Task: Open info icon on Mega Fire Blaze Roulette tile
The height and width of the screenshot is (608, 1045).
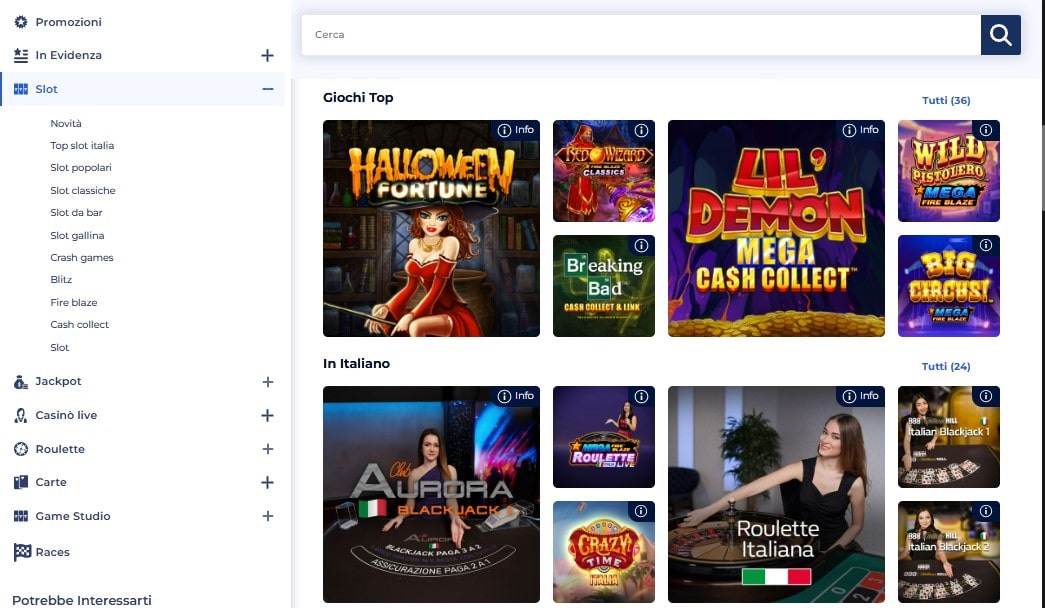Action: (641, 397)
